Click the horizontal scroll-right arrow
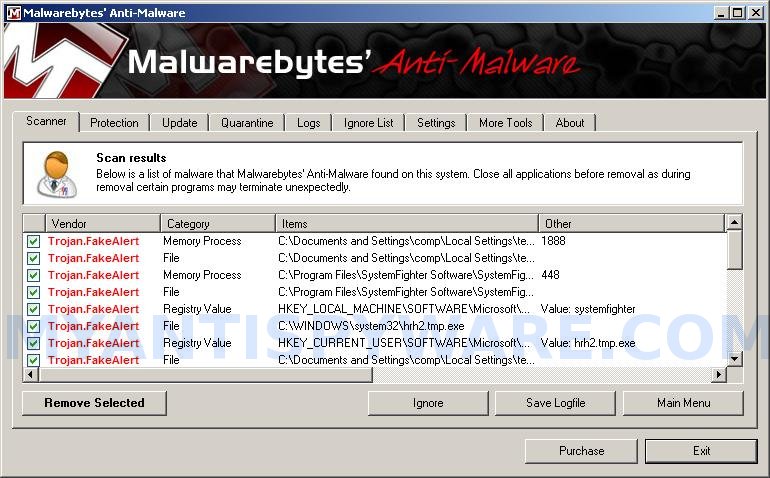This screenshot has width=770, height=478. pyautogui.click(x=718, y=375)
